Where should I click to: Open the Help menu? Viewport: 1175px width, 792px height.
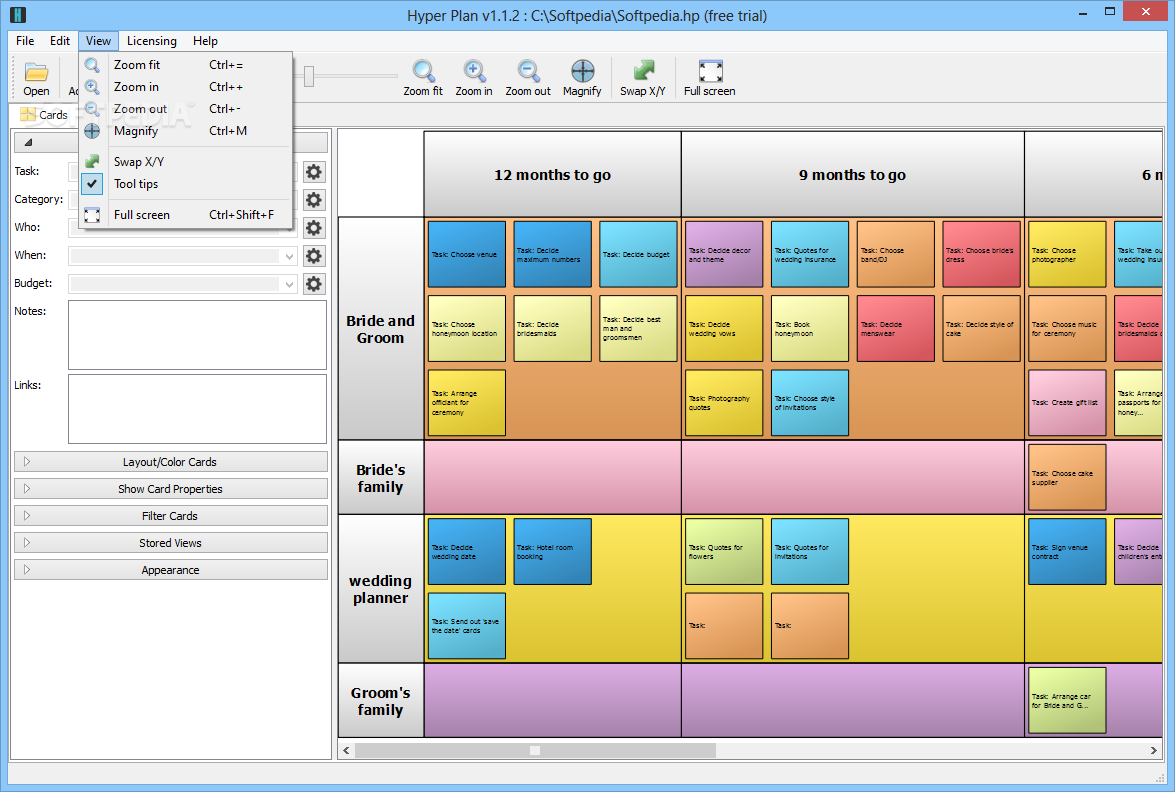[205, 41]
